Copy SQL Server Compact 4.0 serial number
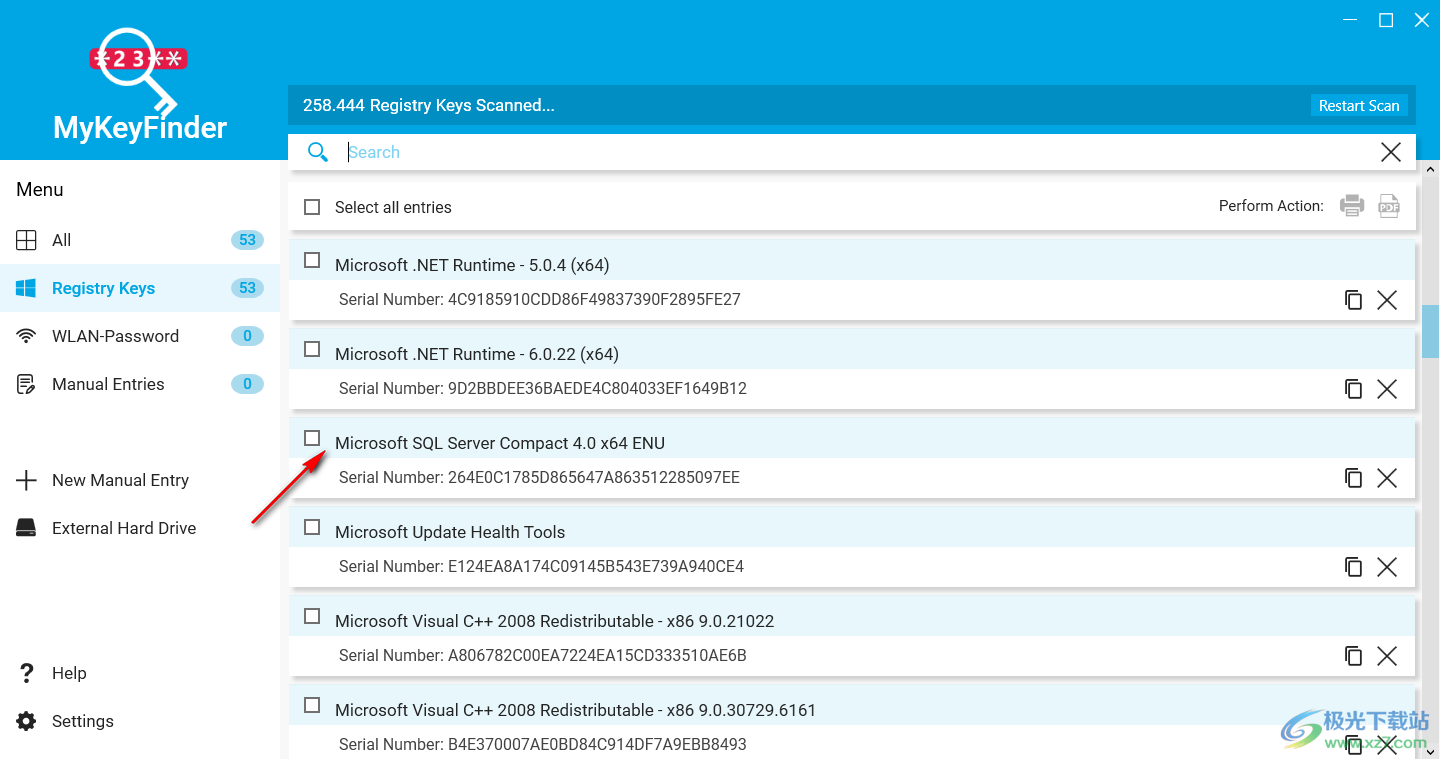The width and height of the screenshot is (1440, 759). pyautogui.click(x=1353, y=478)
